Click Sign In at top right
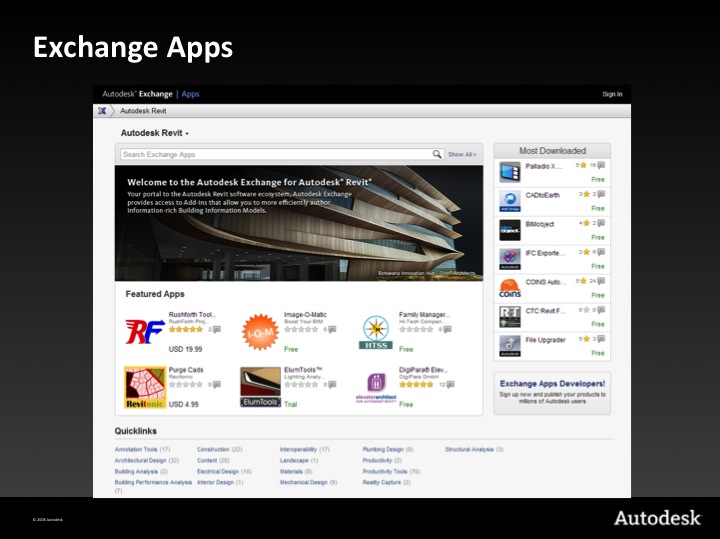 [612, 94]
